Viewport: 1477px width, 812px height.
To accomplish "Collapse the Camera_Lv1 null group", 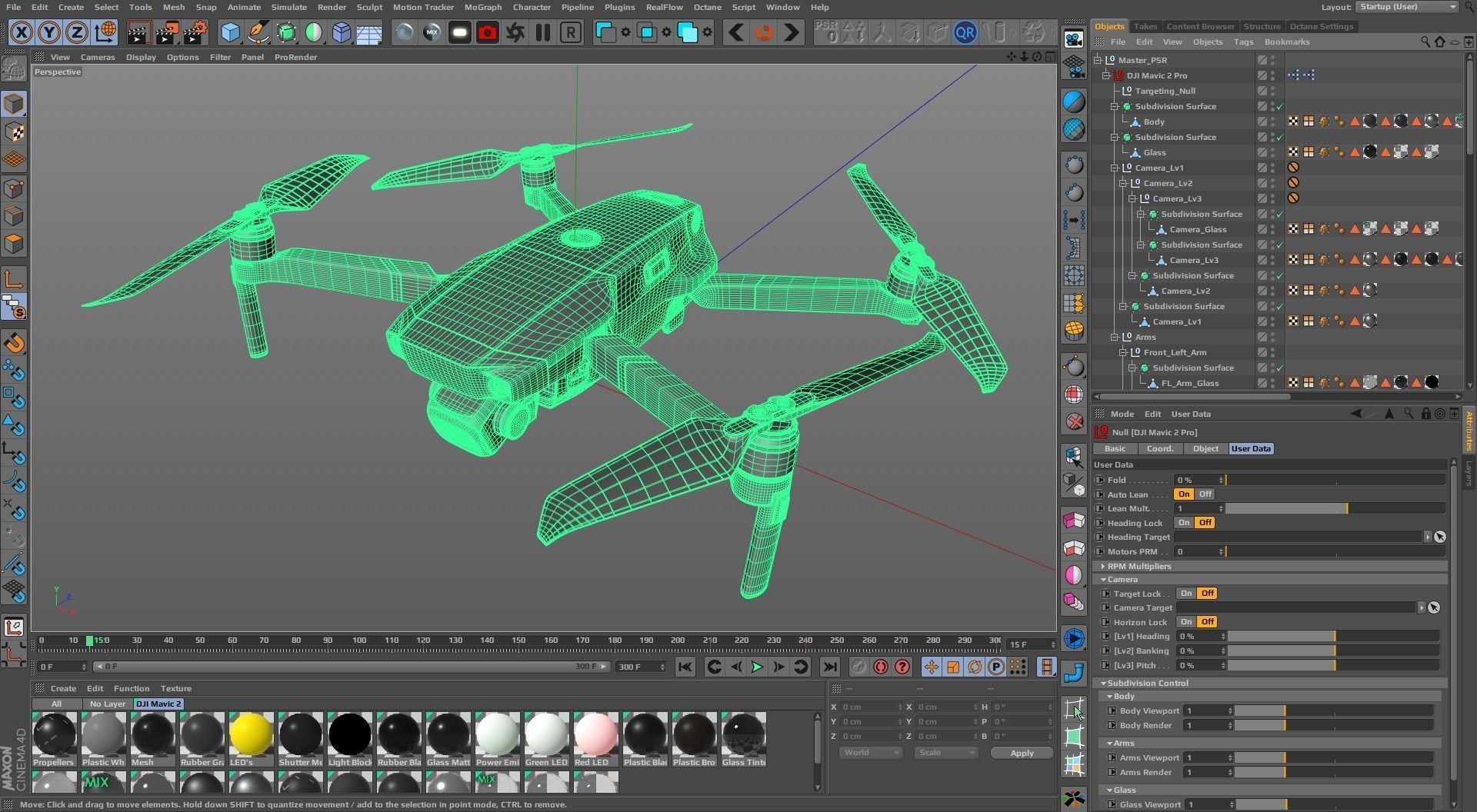I will 1115,168.
